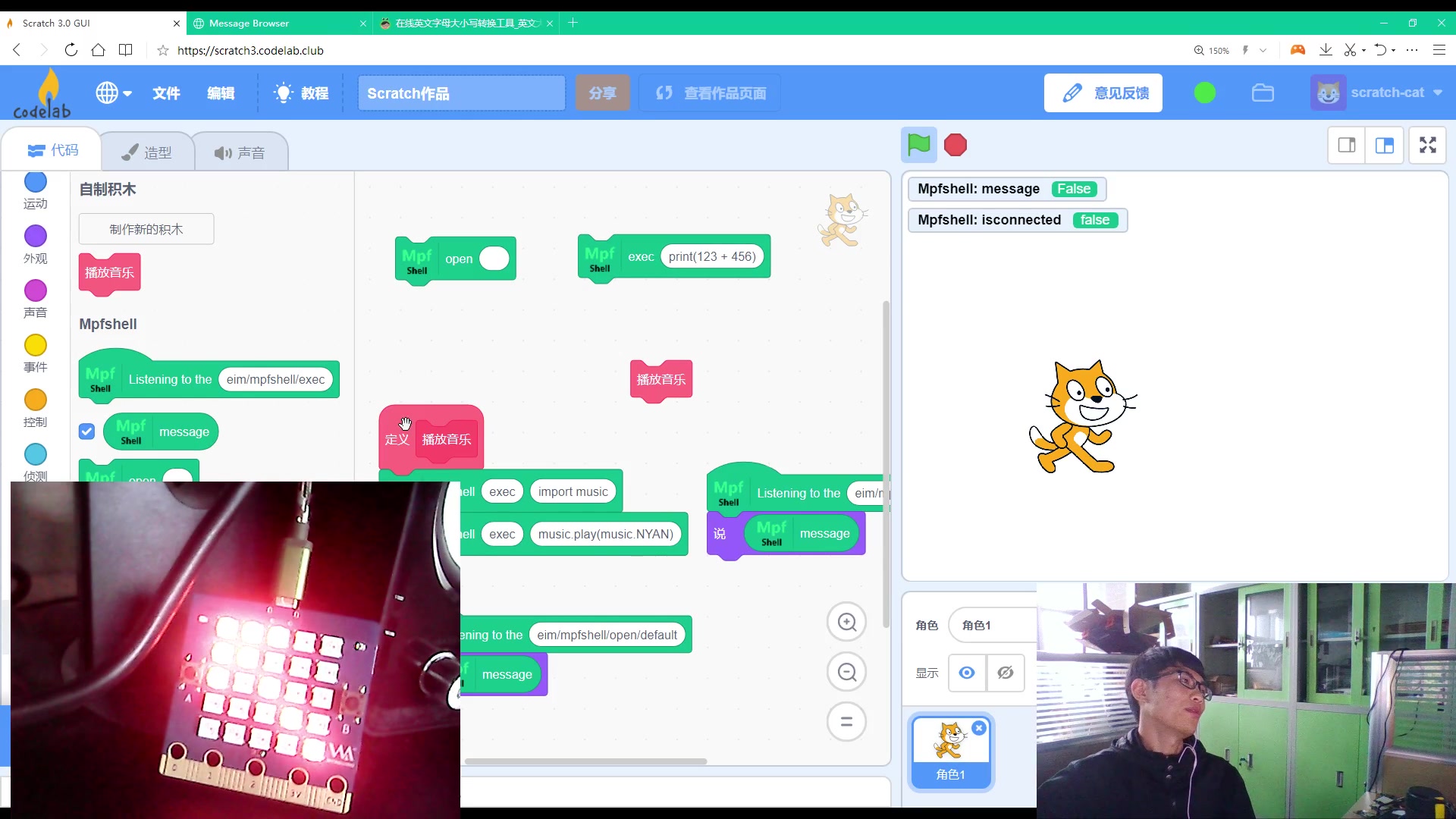
Task: Click the Scratch作品 project title field
Action: [461, 93]
